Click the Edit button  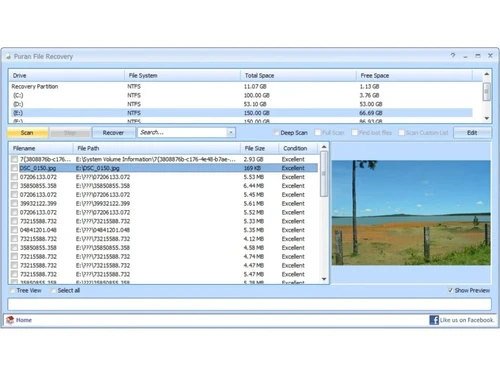[472, 133]
